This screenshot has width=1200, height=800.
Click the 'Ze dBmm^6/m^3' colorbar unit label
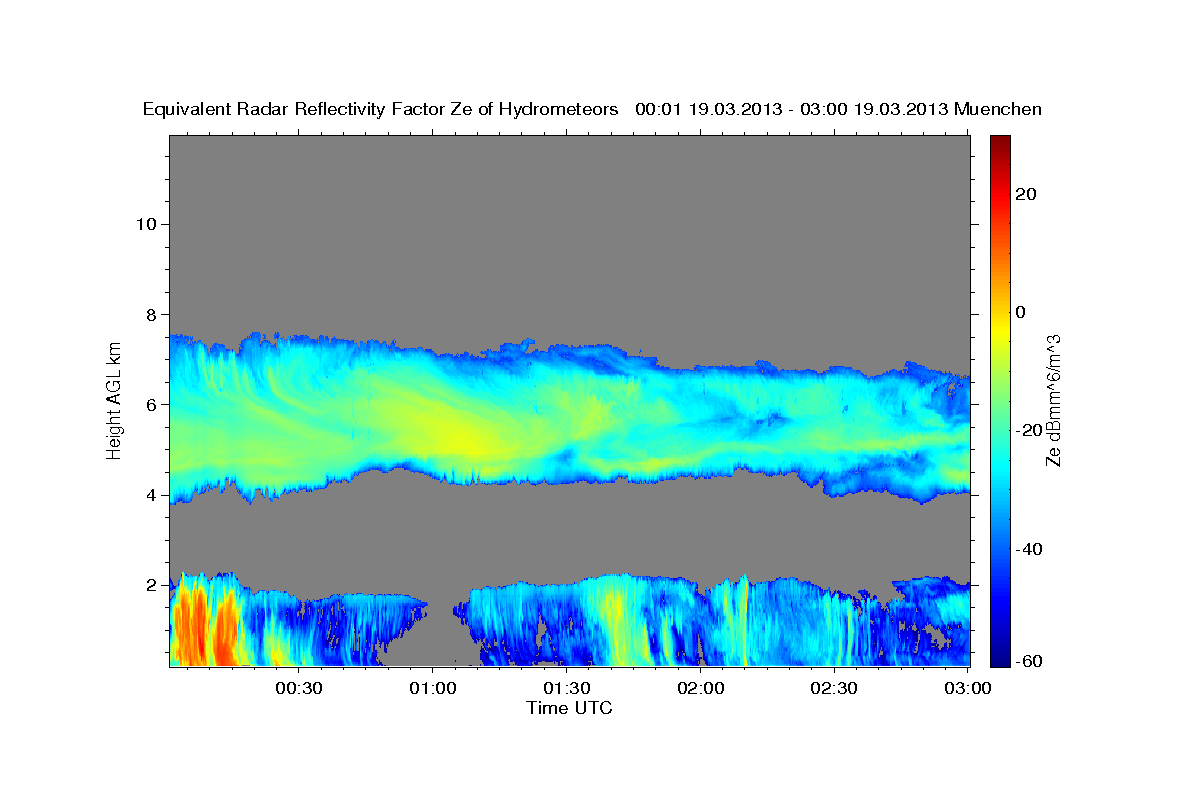coord(1053,400)
